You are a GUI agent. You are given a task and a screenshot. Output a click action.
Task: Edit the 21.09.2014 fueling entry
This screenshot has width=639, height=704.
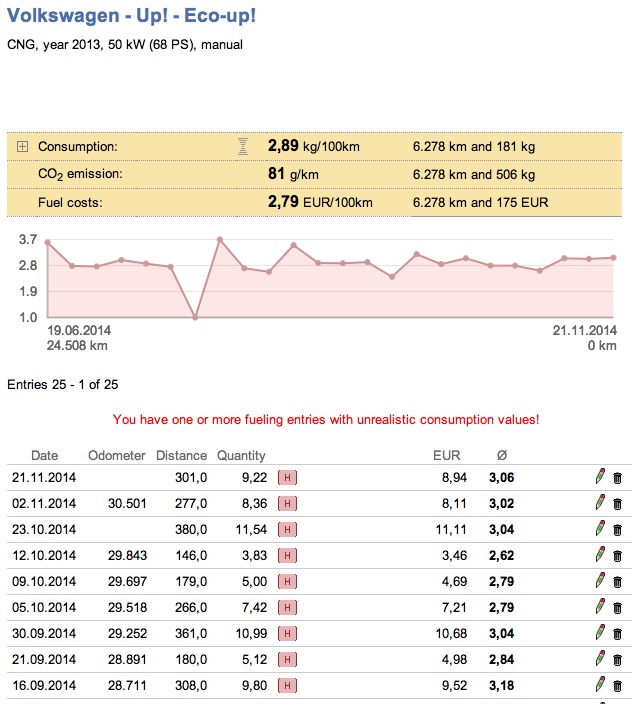point(600,659)
